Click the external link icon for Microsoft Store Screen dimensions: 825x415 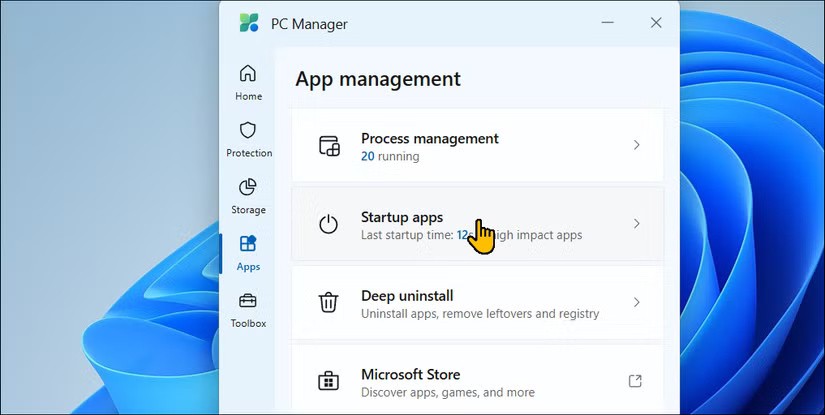coord(635,381)
